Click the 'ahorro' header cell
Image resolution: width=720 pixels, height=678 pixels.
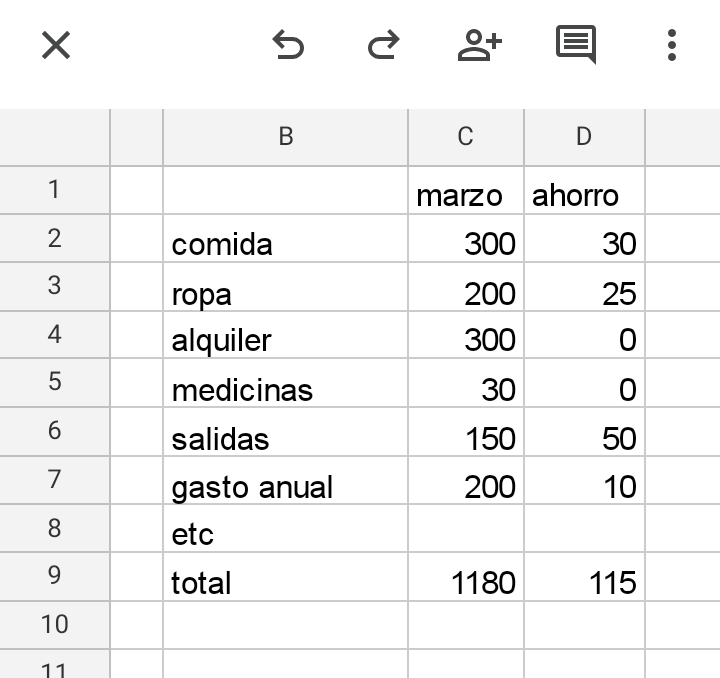[584, 193]
